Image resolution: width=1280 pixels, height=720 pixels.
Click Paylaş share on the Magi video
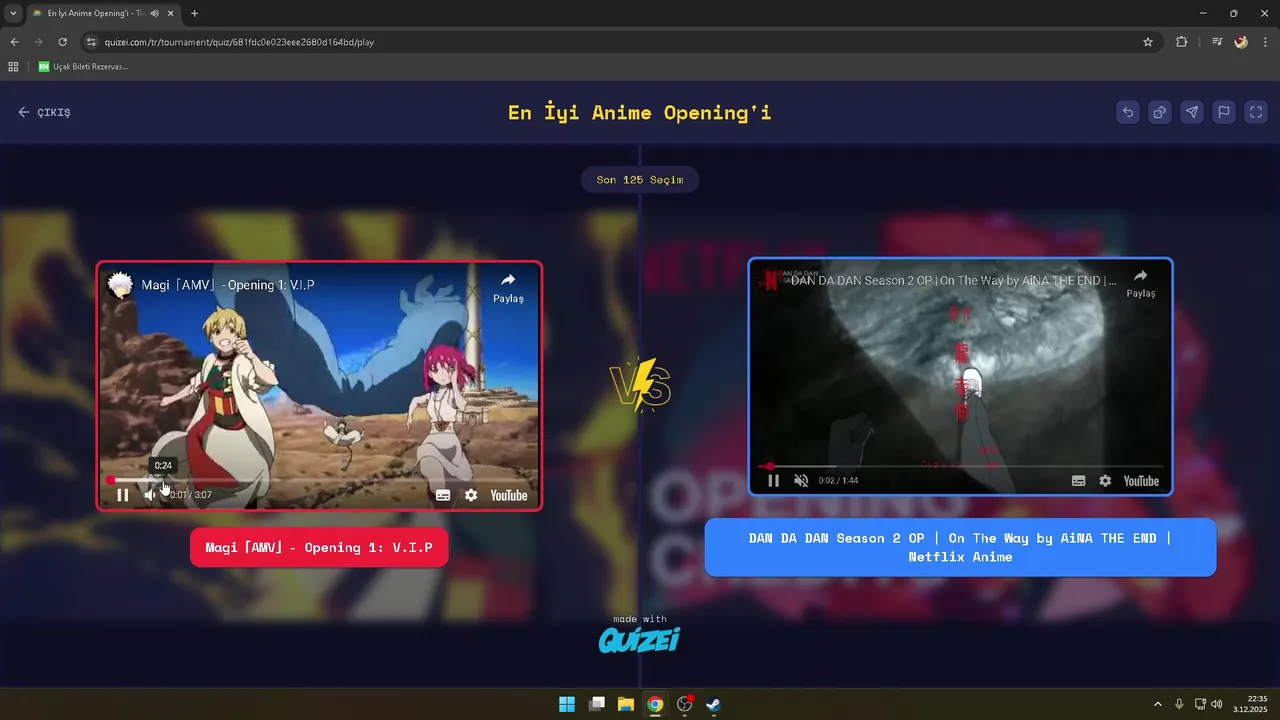pyautogui.click(x=508, y=288)
